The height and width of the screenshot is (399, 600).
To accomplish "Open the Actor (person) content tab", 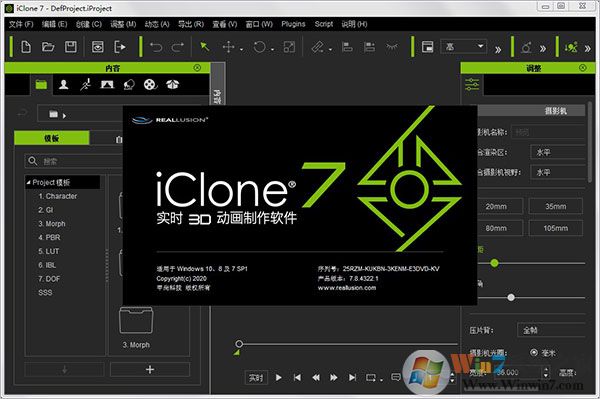I will [x=64, y=85].
